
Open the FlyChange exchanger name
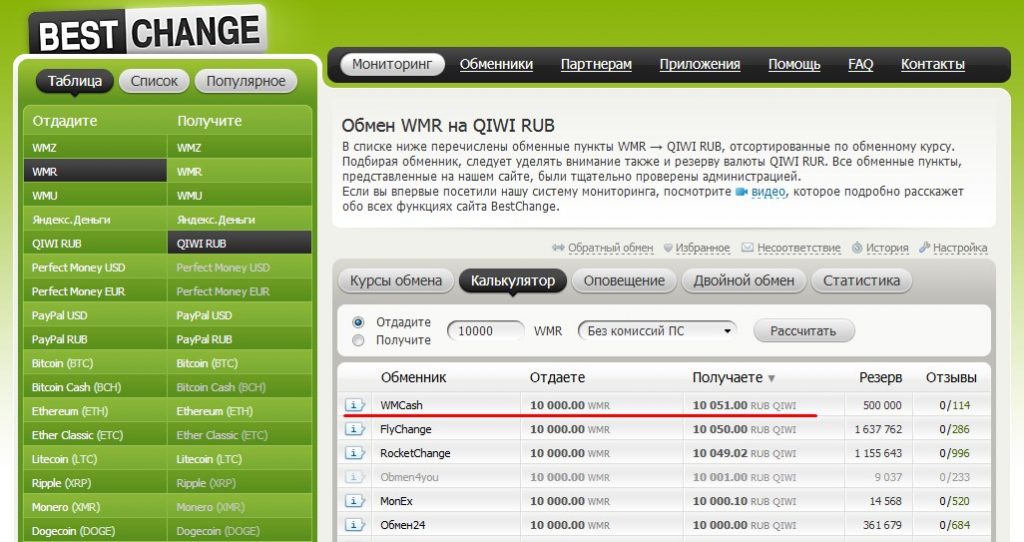pos(406,429)
